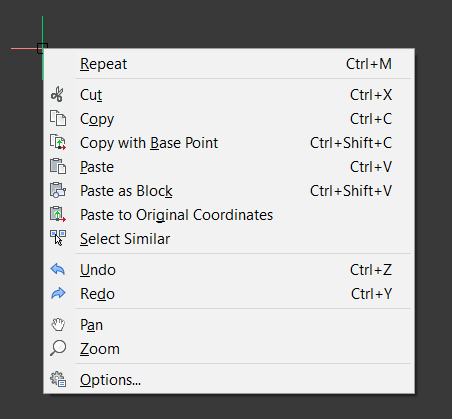
Task: Click the hand Pan icon
Action: coord(58,325)
